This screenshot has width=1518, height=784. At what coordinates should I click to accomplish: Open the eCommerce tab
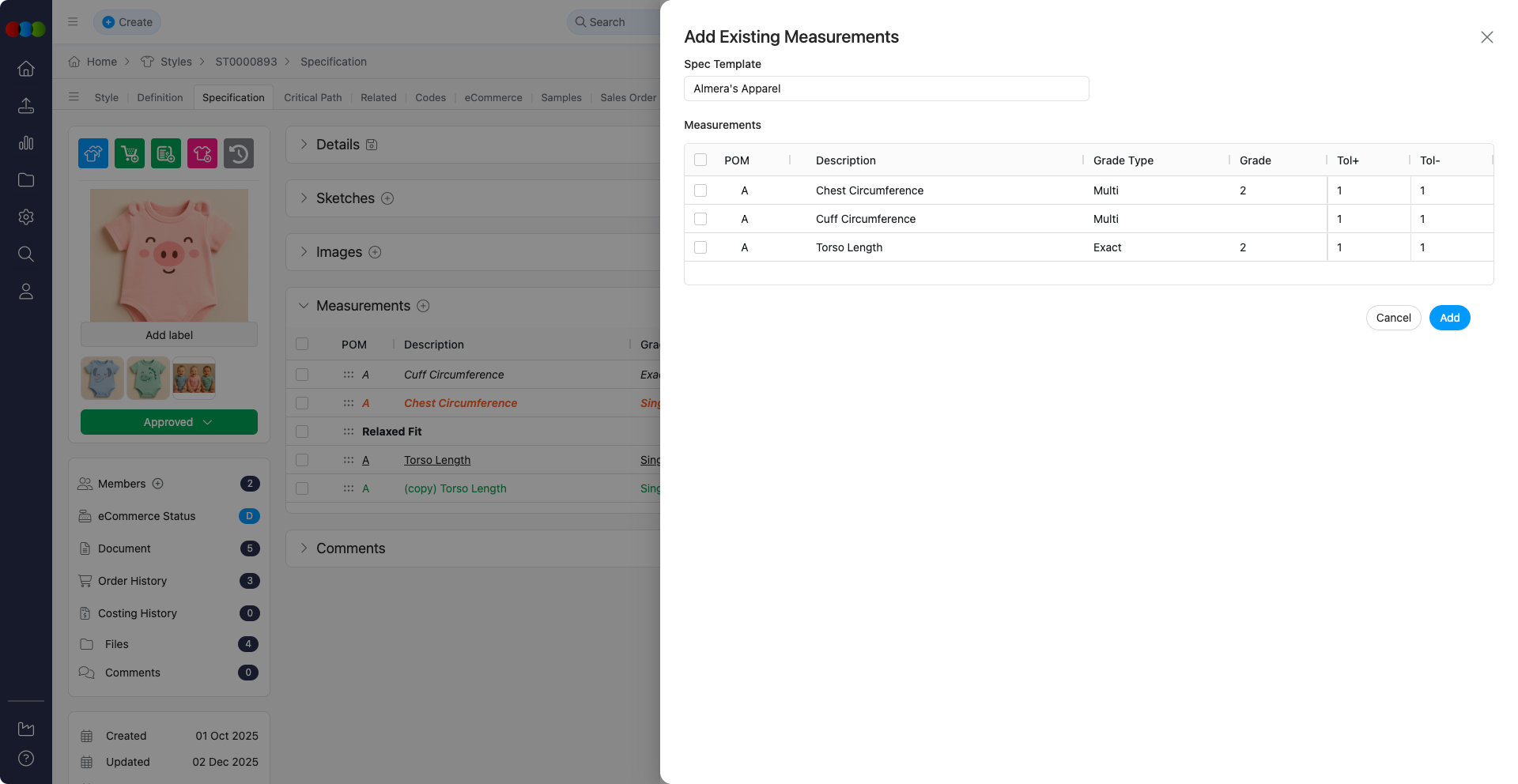(493, 97)
